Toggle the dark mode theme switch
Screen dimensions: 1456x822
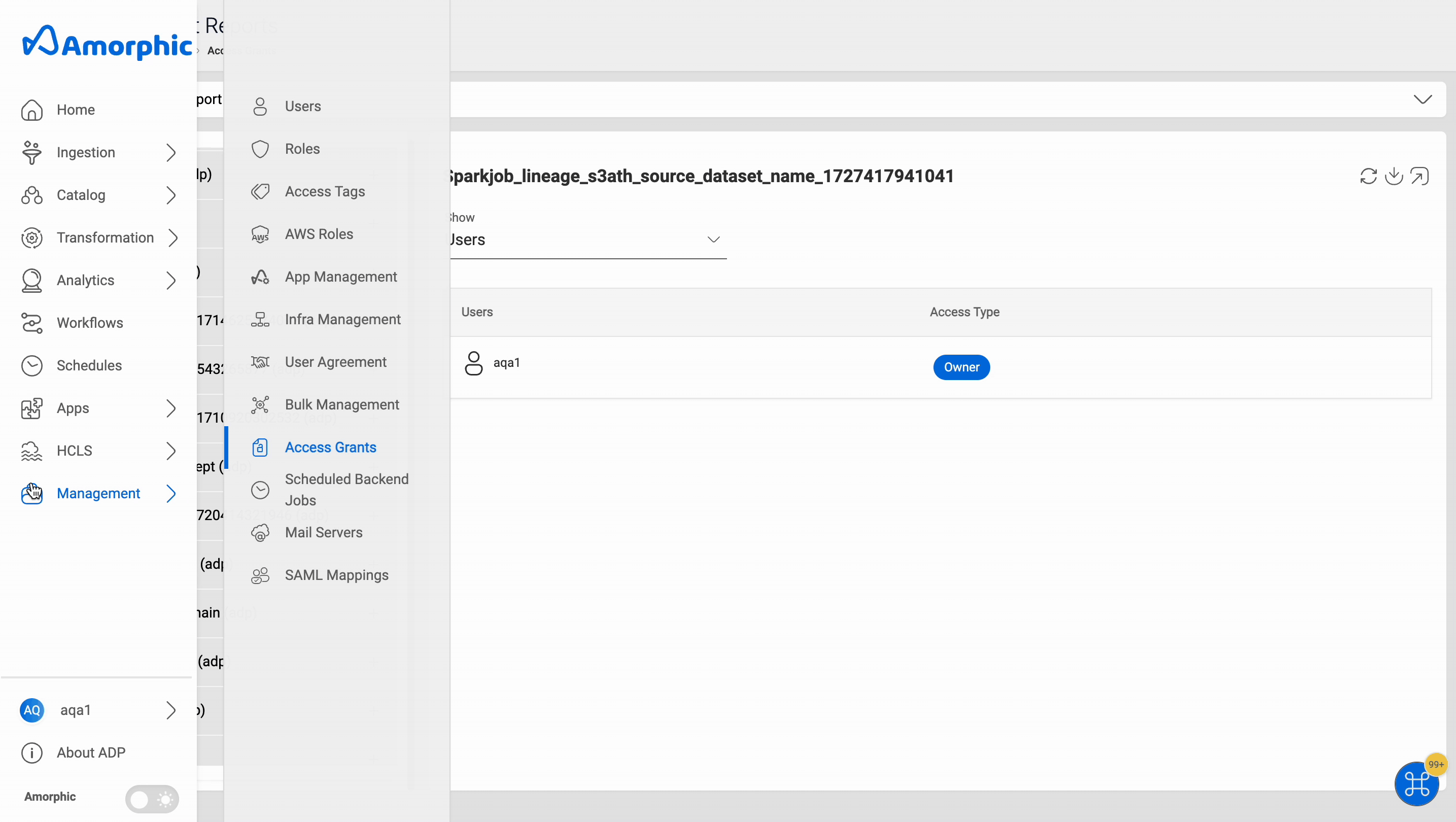152,799
